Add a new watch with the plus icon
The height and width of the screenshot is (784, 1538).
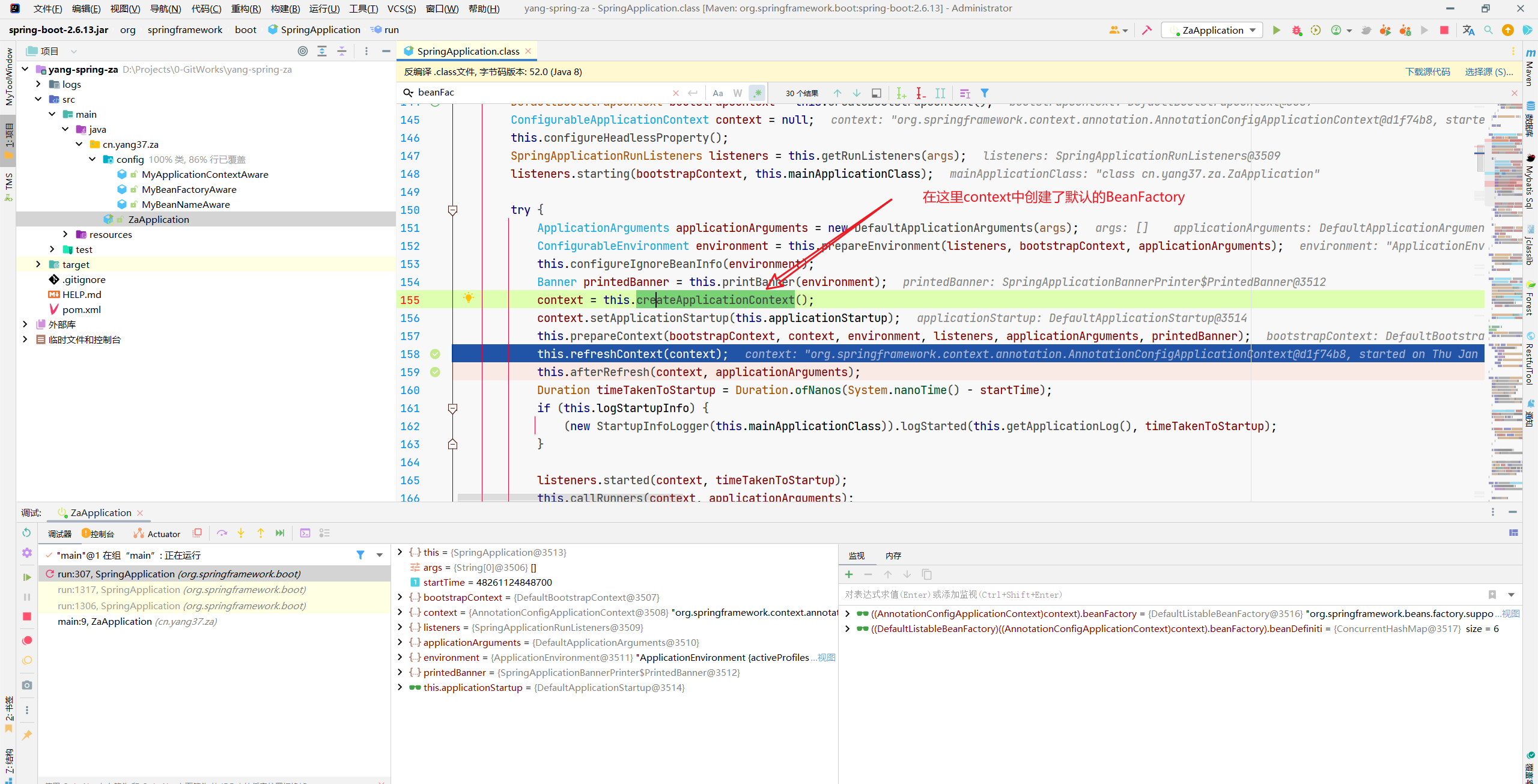pyautogui.click(x=849, y=574)
